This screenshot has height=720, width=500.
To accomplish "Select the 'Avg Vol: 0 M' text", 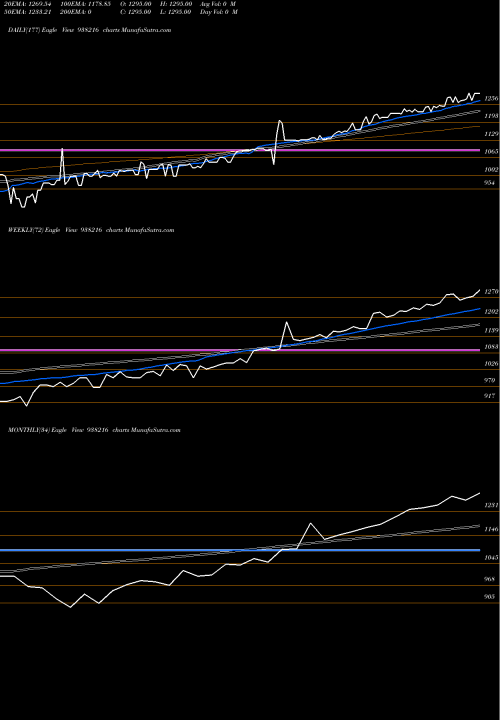I will pyautogui.click(x=218, y=4).
